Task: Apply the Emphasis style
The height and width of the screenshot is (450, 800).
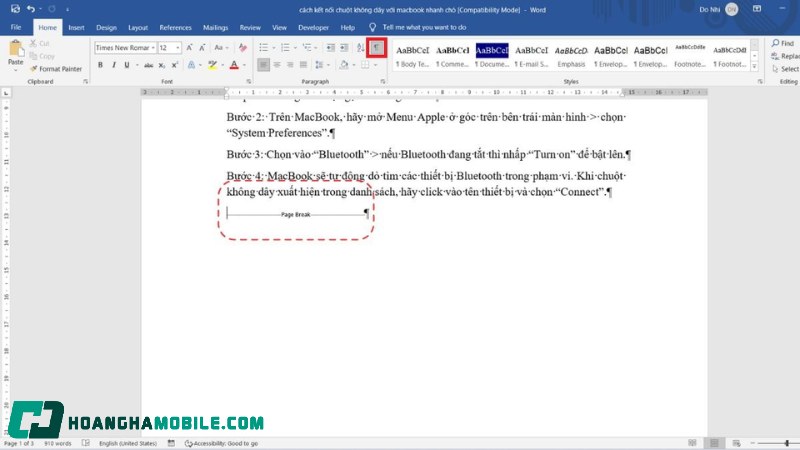Action: click(x=571, y=55)
